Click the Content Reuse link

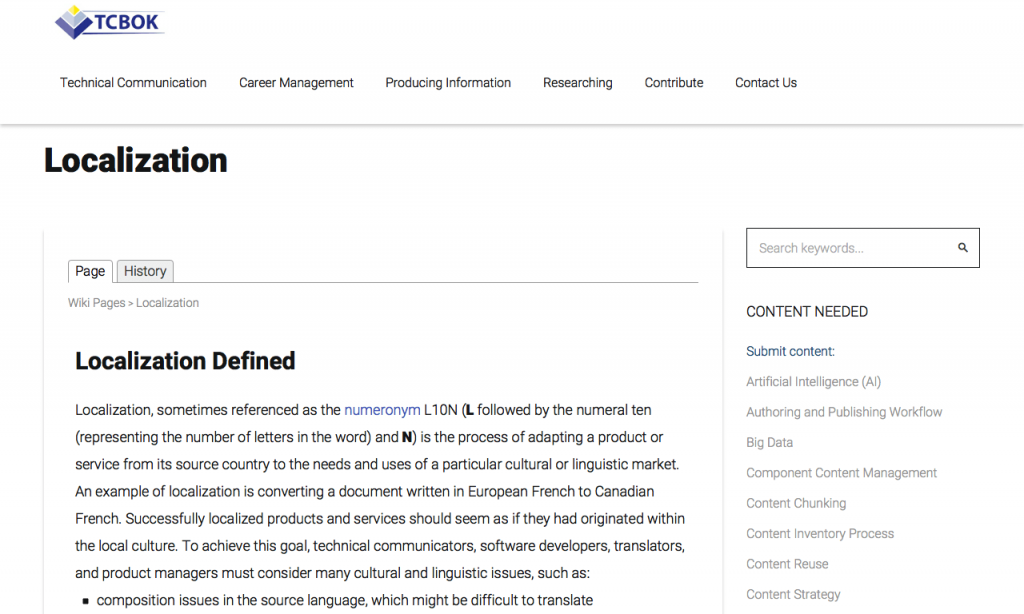787,563
